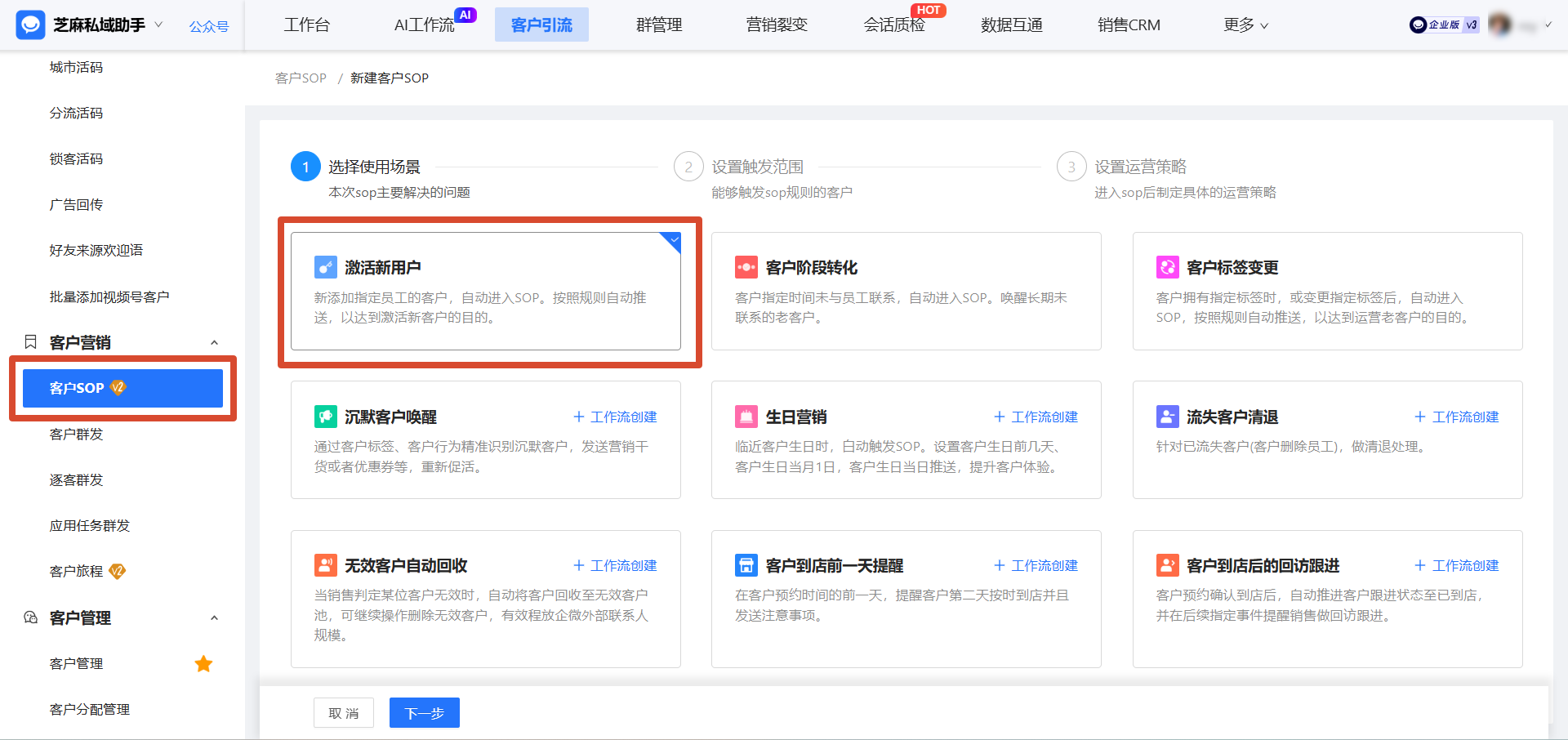The height and width of the screenshot is (740, 1568).
Task: Click 工作流创建 on 沉默客户唤醒 card
Action: click(615, 417)
